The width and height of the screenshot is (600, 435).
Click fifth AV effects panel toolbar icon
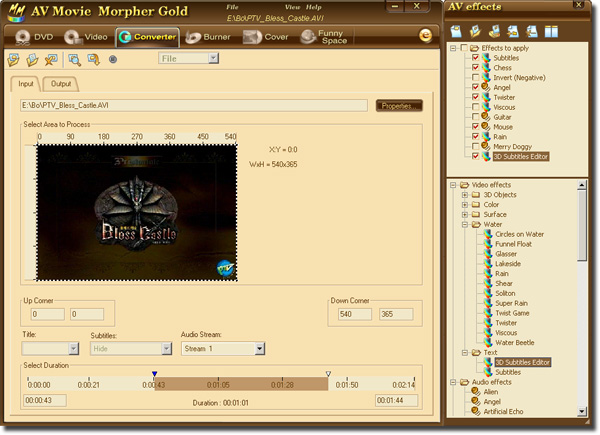pyautogui.click(x=532, y=31)
